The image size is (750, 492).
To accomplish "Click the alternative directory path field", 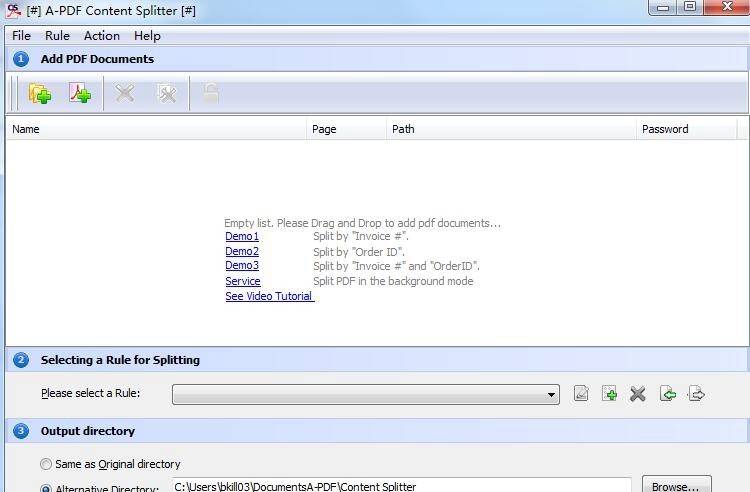I will 402,485.
